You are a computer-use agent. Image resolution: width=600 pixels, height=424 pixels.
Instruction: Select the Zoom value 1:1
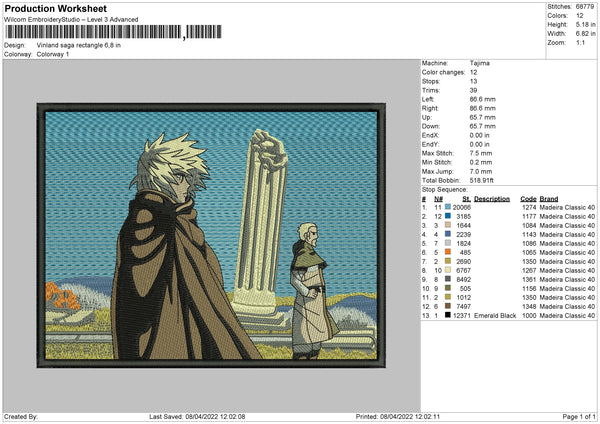(x=580, y=42)
